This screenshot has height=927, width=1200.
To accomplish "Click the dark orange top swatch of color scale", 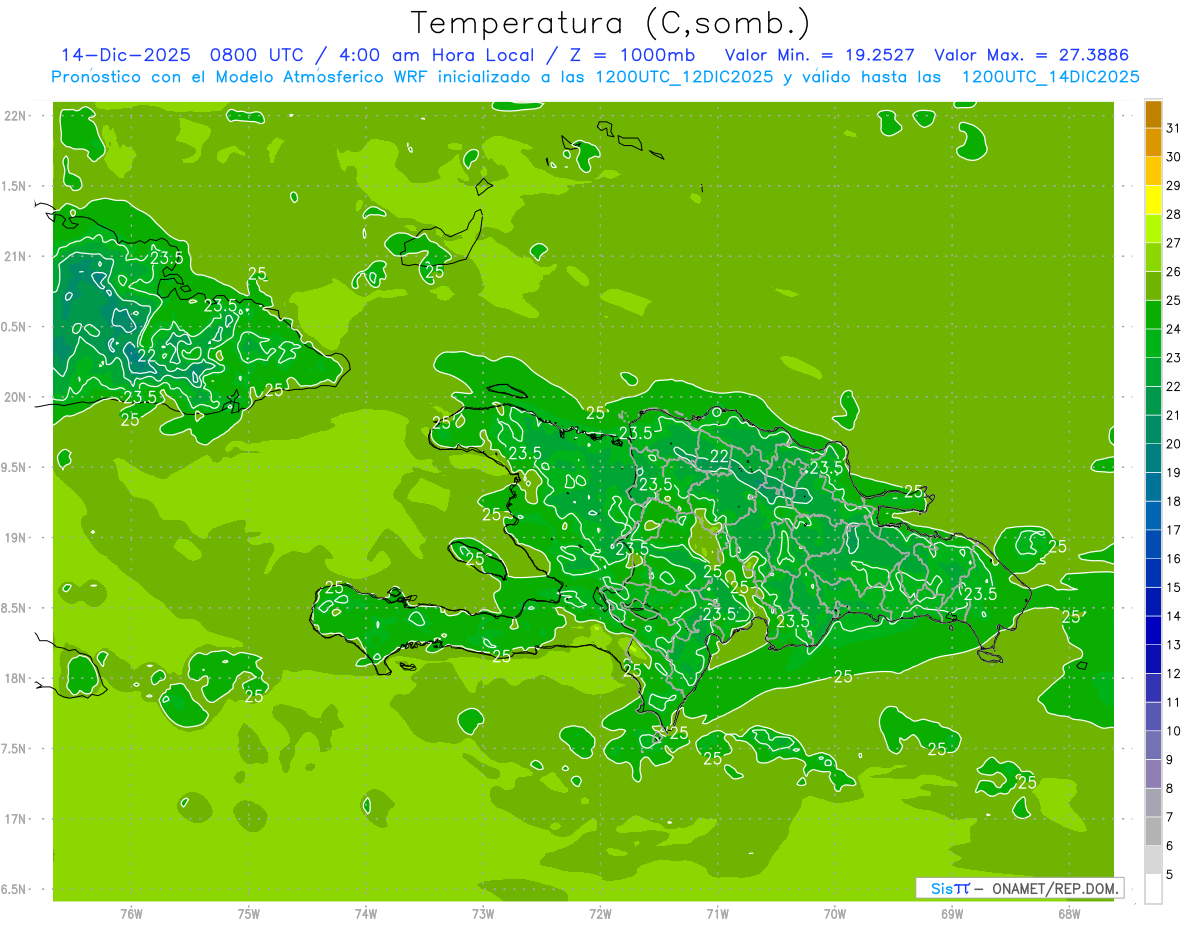I will pyautogui.click(x=1153, y=114).
